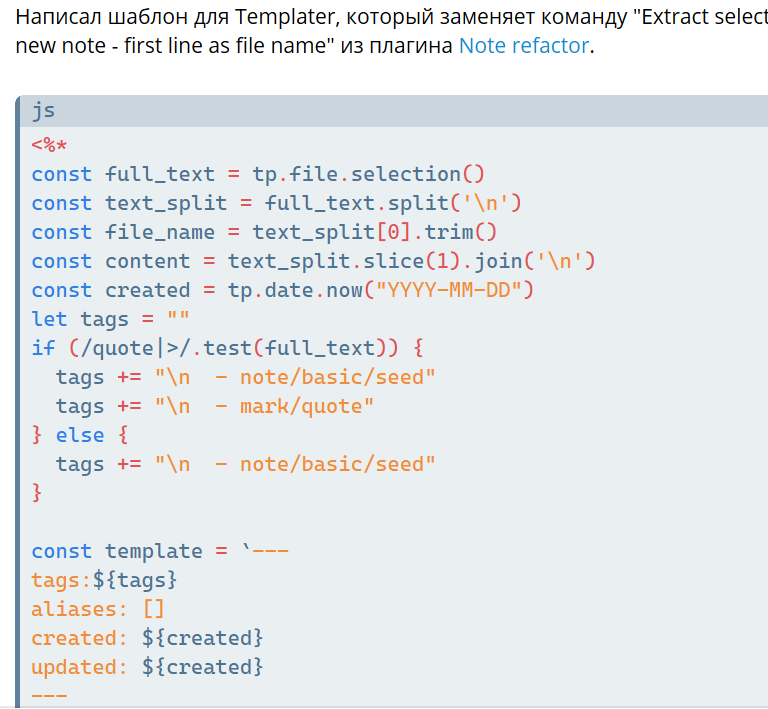Click the line 'if (/quote|>/.test(full_text)) {'

[227, 348]
